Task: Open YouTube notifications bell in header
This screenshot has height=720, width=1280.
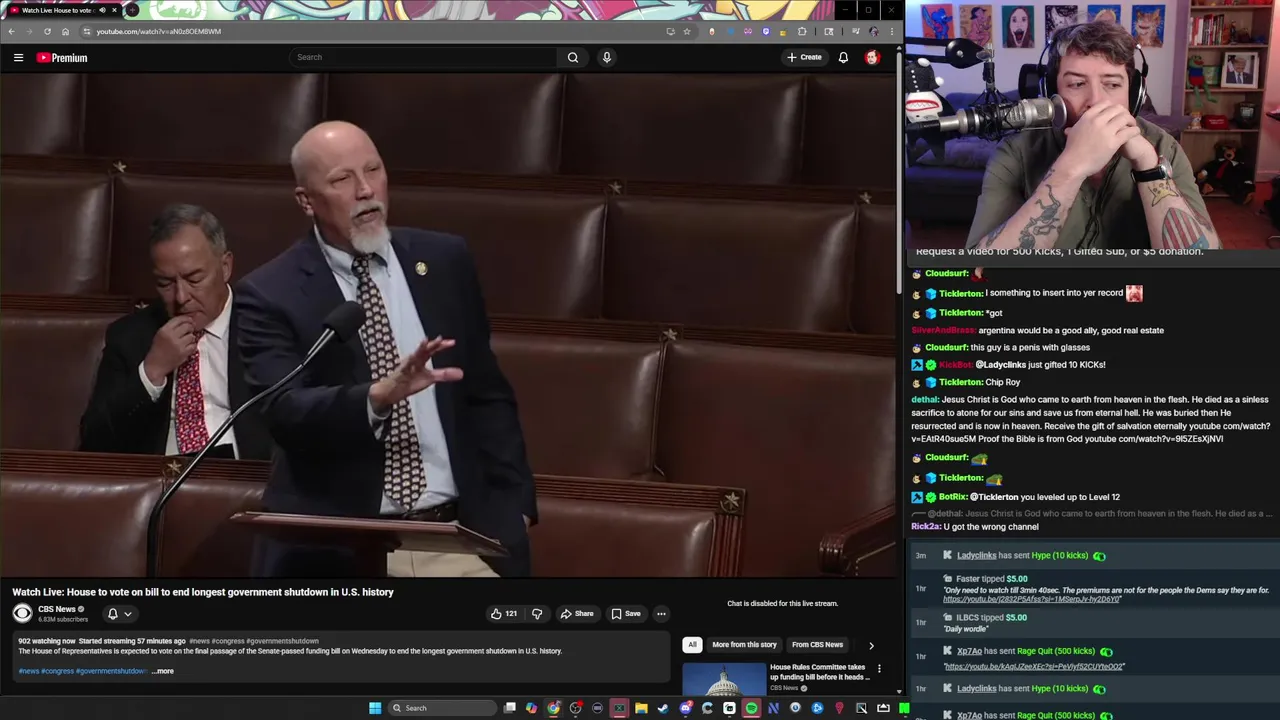Action: [x=843, y=57]
